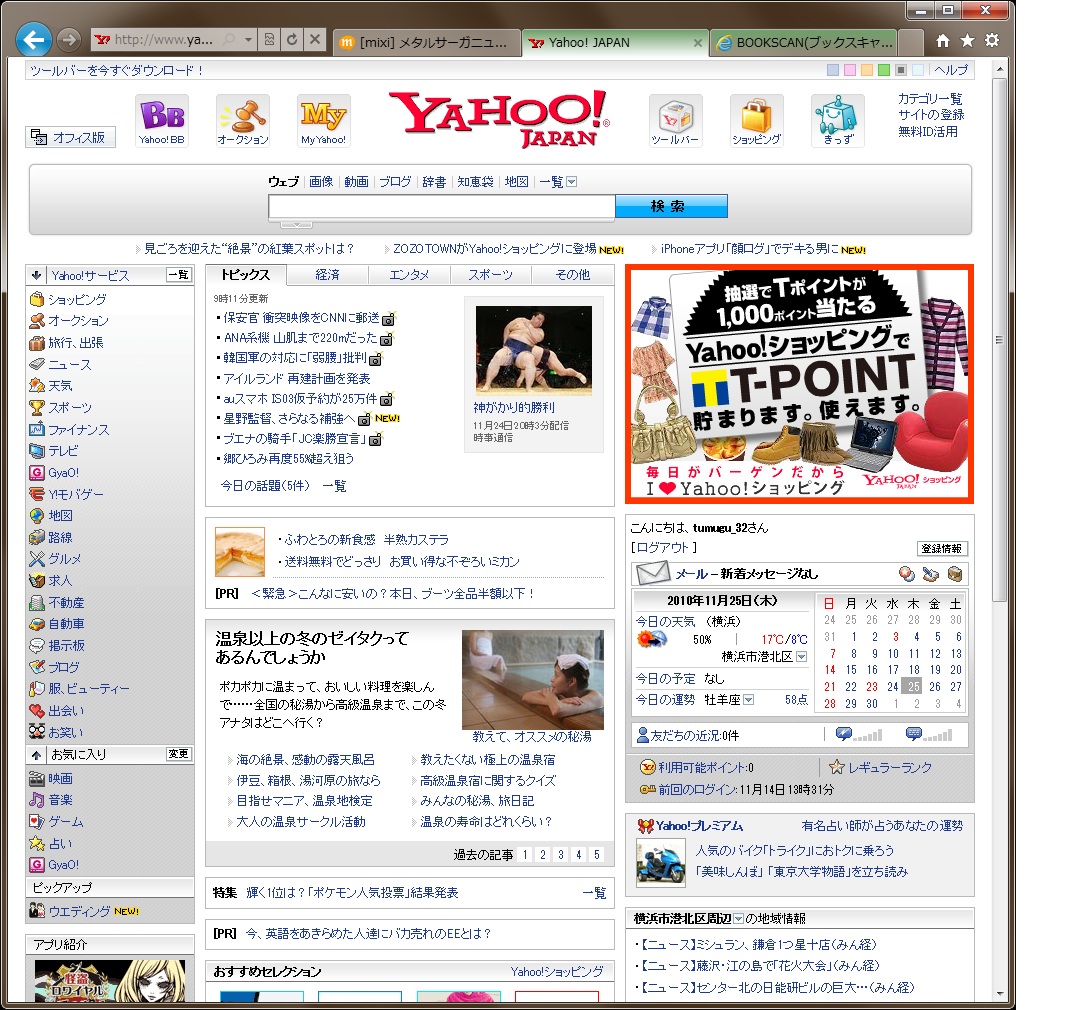Switch to the BOOKSCAN browser tab
The width and height of the screenshot is (1072, 1010).
pos(804,42)
